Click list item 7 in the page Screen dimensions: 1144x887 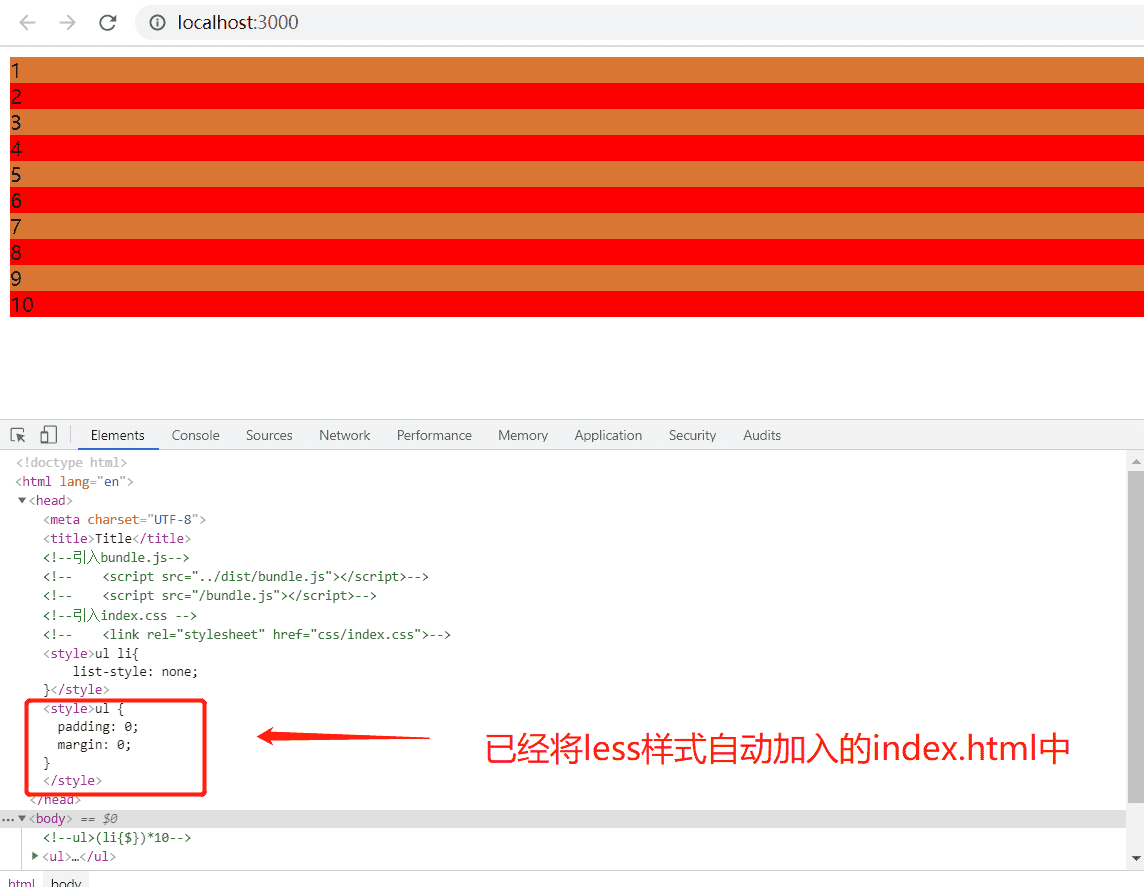click(576, 226)
